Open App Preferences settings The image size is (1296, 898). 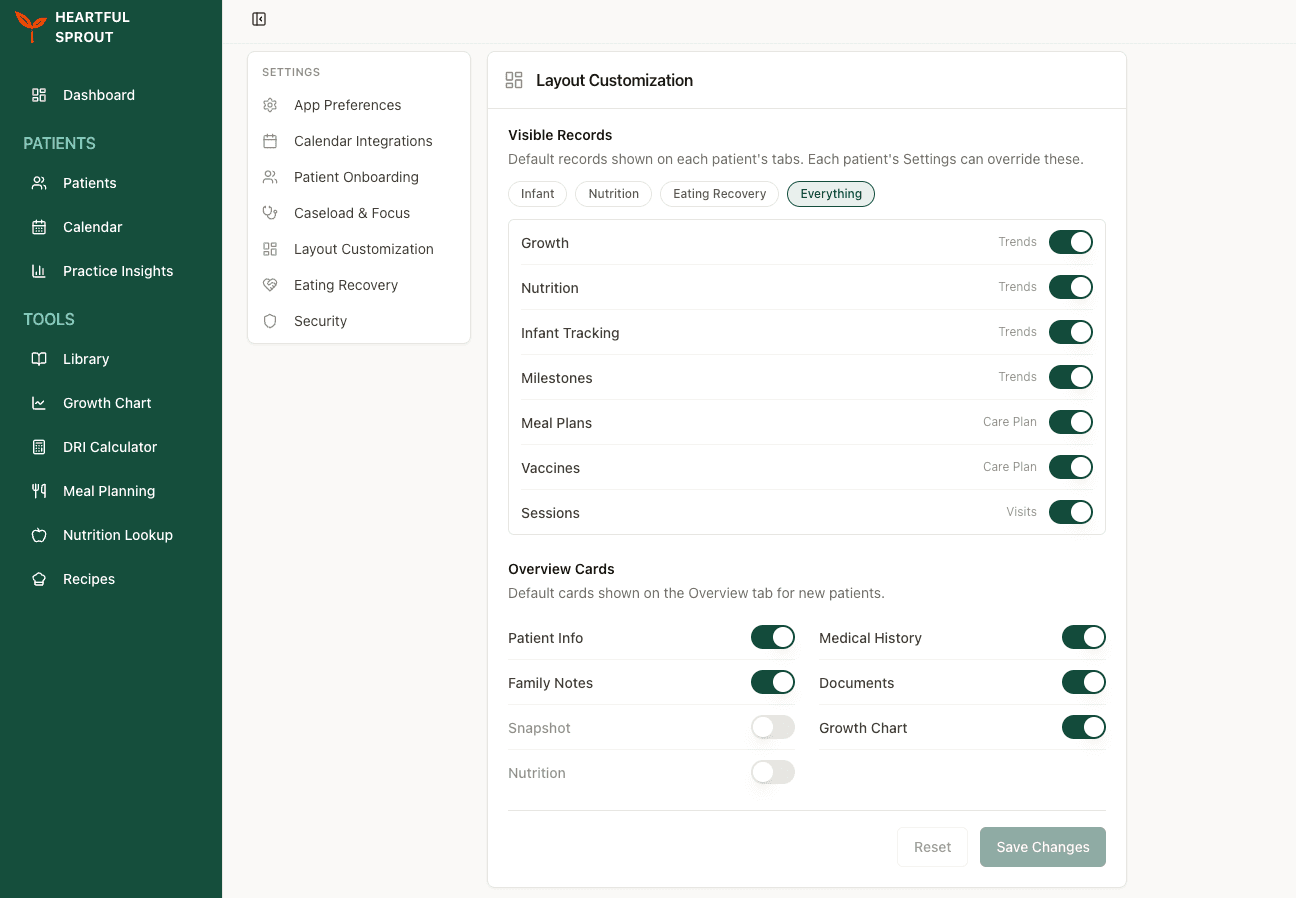click(x=359, y=105)
